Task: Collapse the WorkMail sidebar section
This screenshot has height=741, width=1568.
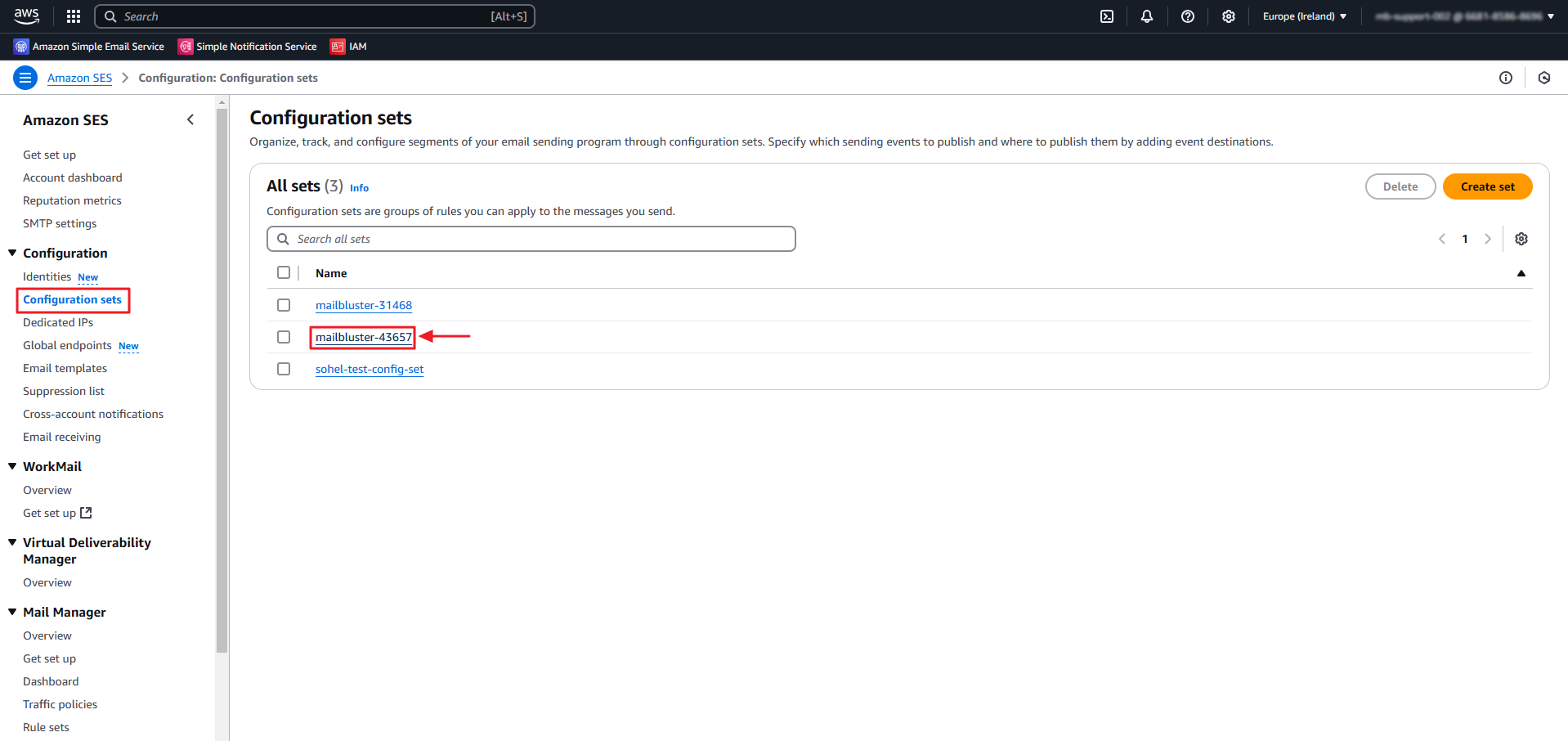Action: tap(12, 466)
